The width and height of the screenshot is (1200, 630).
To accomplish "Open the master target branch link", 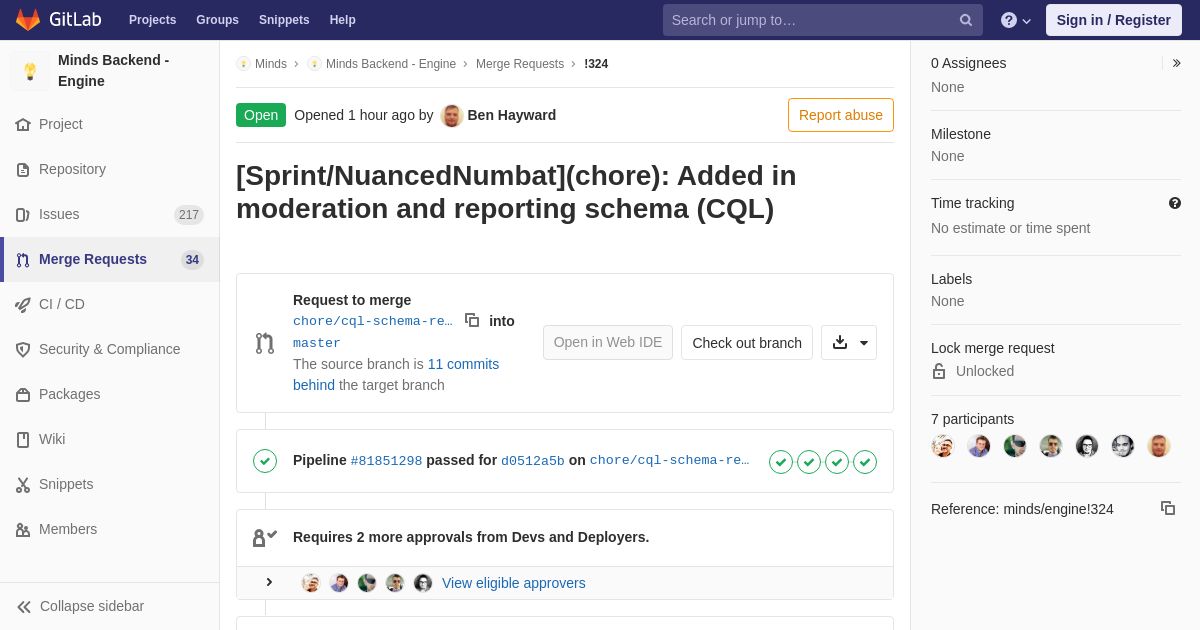I will [x=317, y=343].
